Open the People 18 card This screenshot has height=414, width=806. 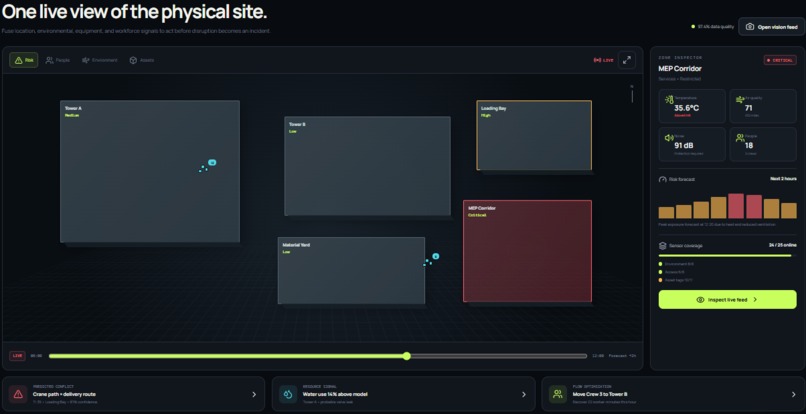pos(763,145)
